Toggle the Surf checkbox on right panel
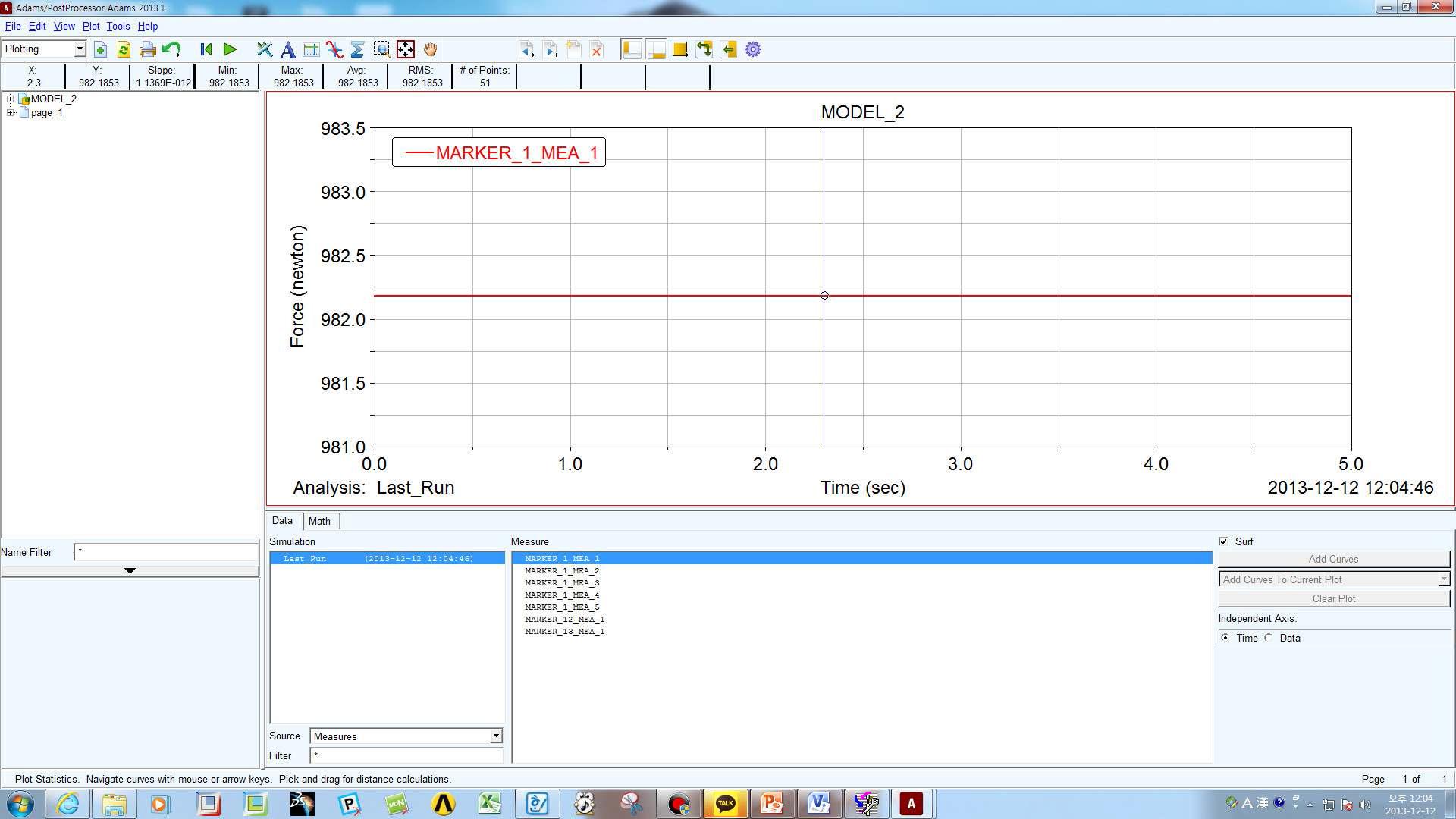The width and height of the screenshot is (1456, 819). (x=1223, y=540)
